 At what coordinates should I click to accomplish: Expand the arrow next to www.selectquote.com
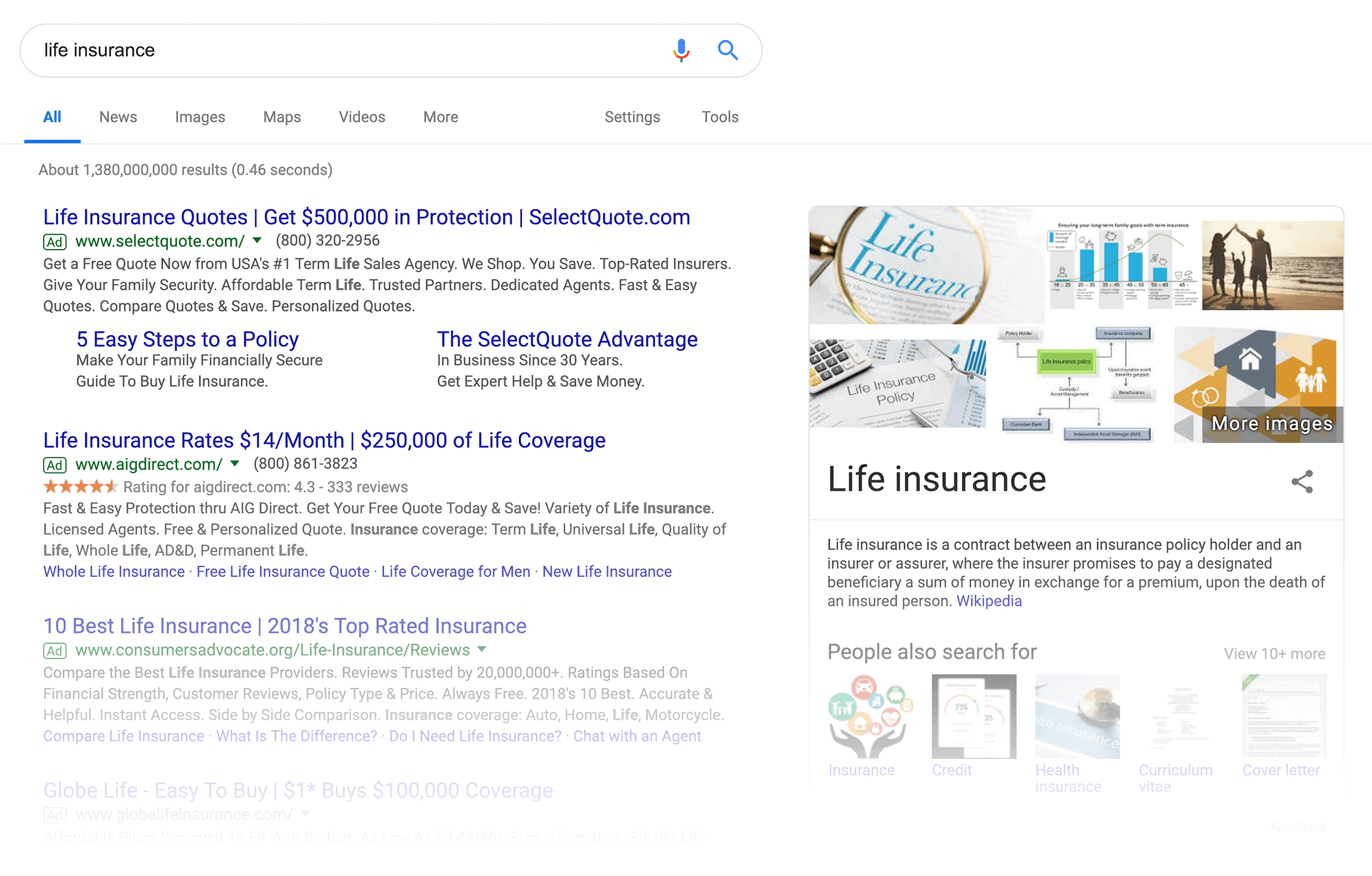[x=257, y=240]
